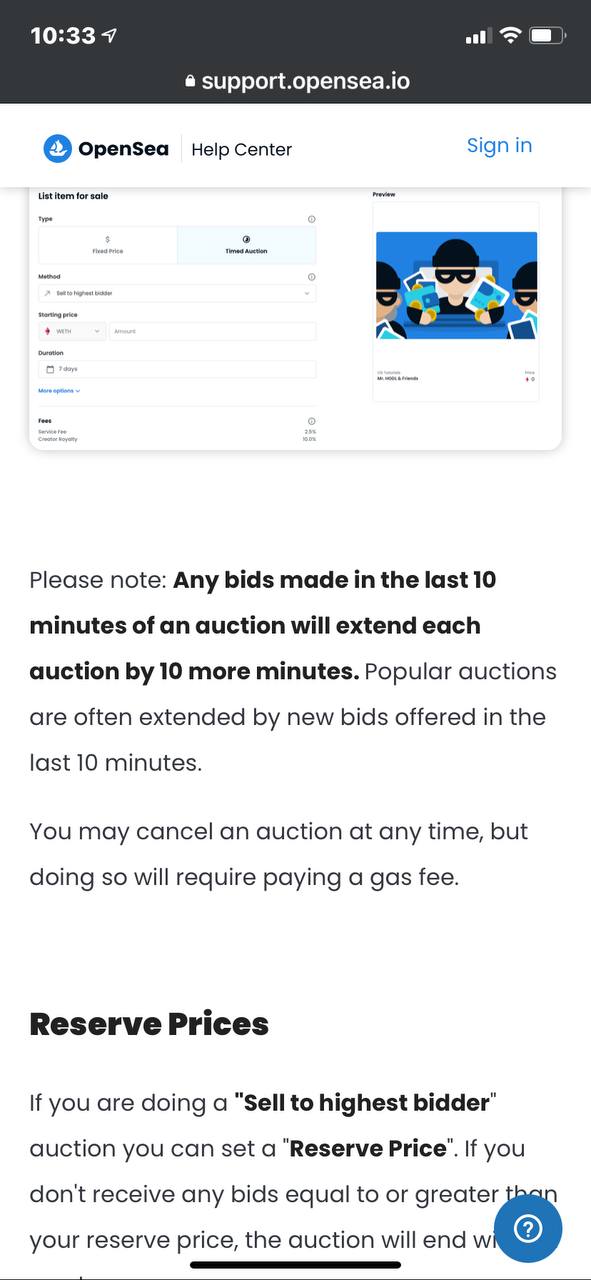Tap the OpenSea wordmark in header
Screen dimensions: 591x1280
(123, 149)
